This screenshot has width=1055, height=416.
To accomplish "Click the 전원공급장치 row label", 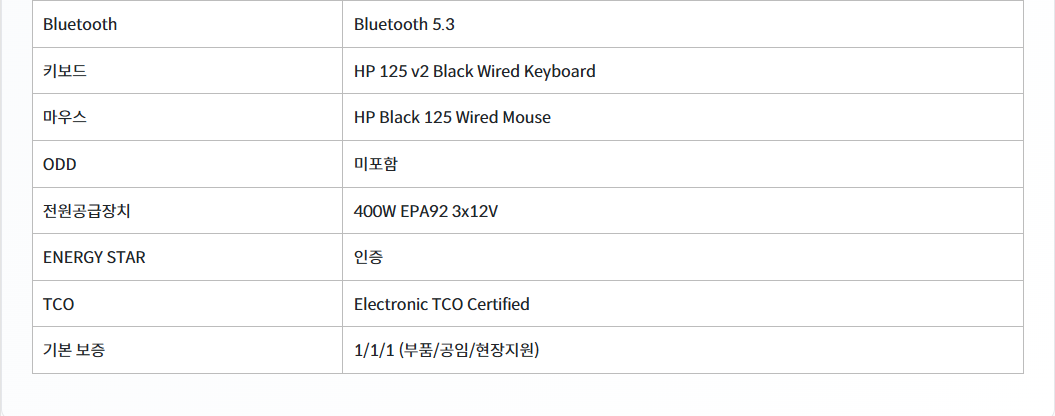I will [87, 211].
